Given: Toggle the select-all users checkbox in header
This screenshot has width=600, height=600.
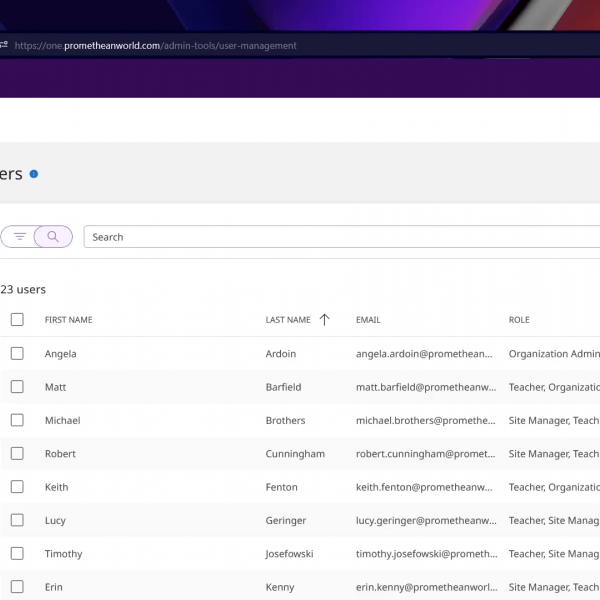Looking at the screenshot, I should 17,320.
